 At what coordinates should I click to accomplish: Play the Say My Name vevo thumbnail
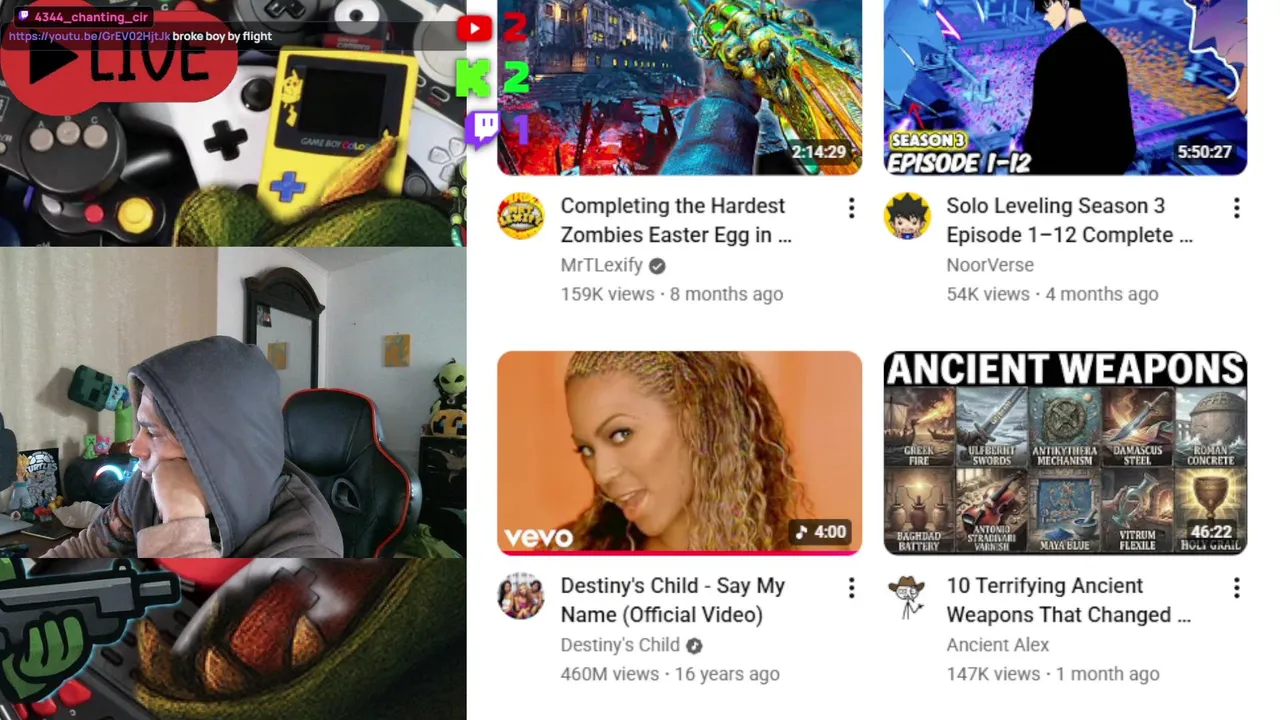[679, 453]
